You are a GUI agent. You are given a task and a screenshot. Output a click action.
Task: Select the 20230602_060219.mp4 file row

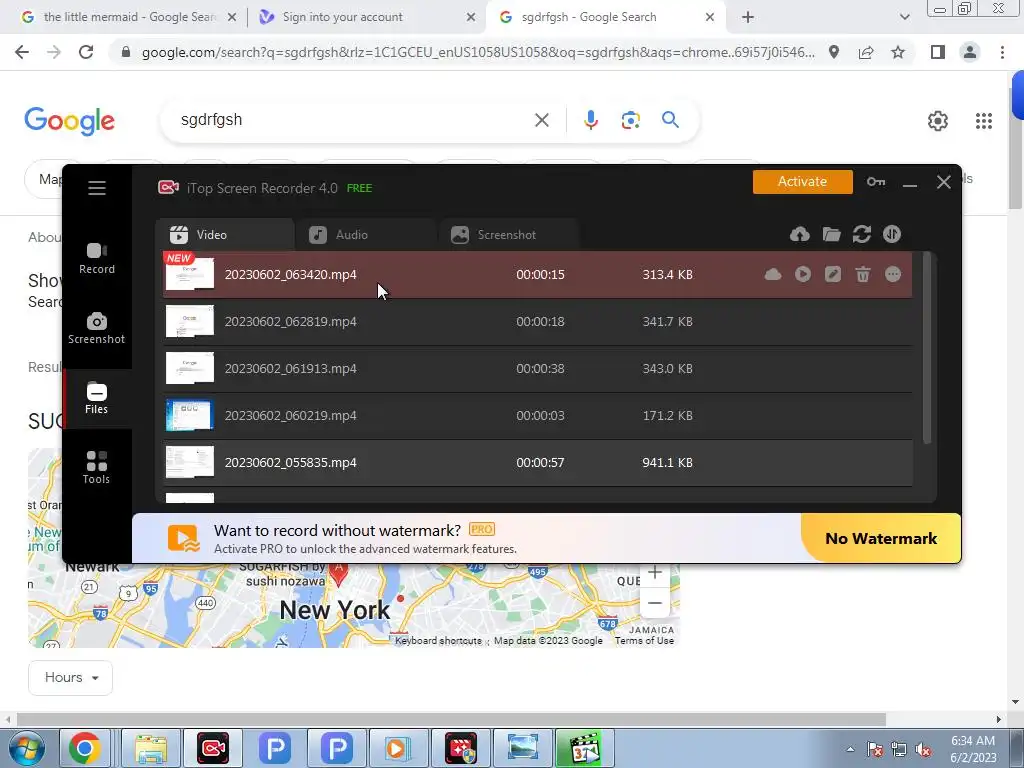tap(537, 415)
